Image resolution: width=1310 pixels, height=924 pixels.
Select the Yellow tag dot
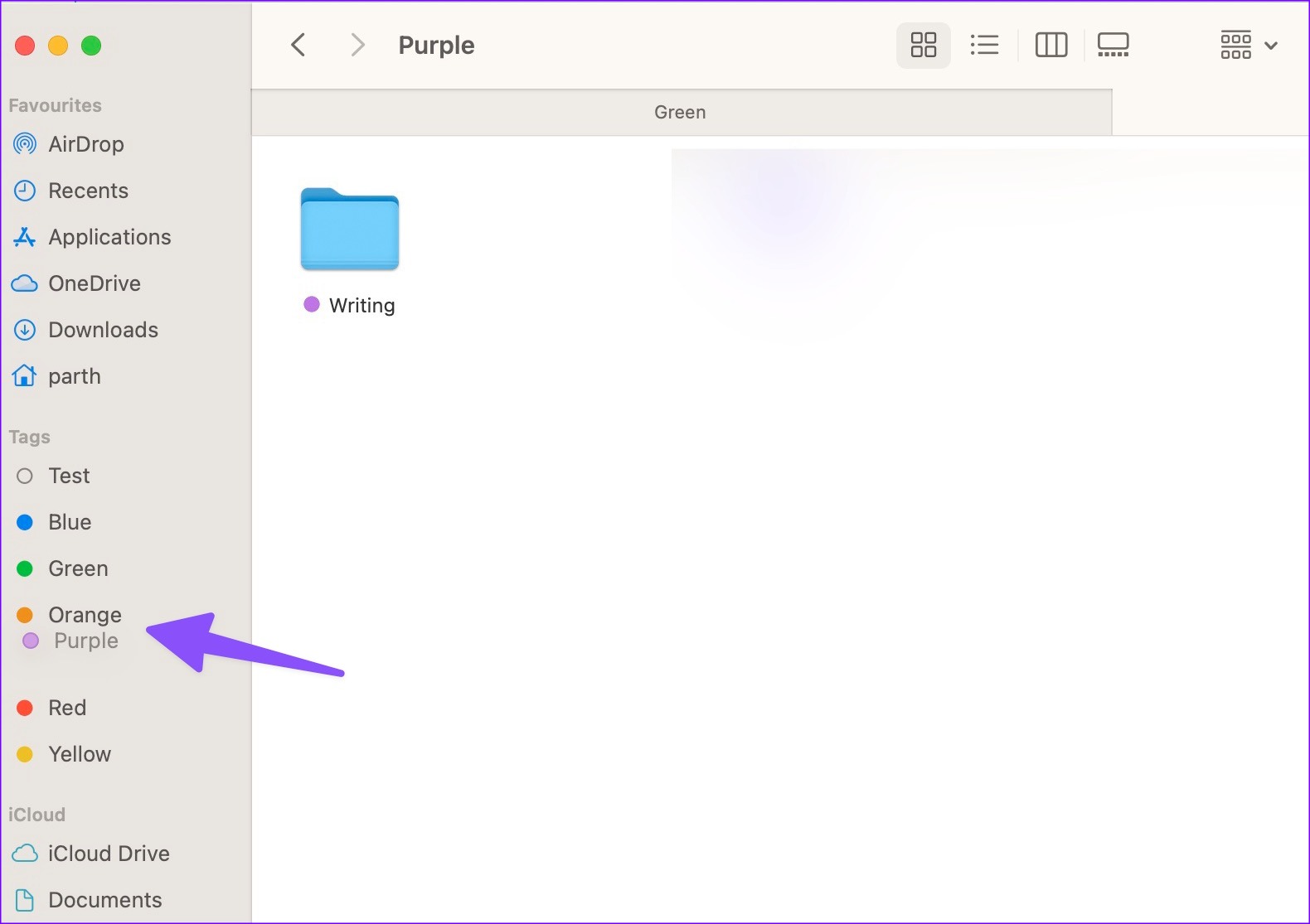pos(25,754)
